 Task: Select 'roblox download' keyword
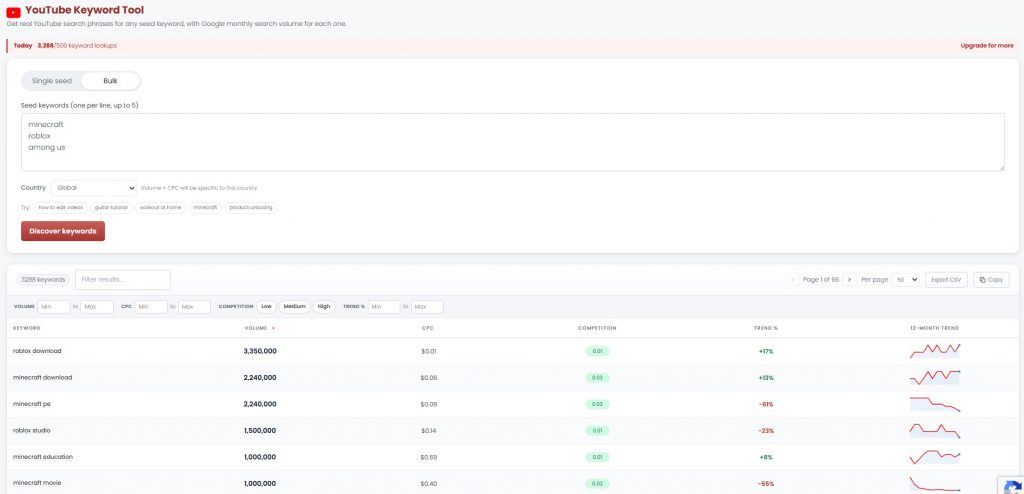[x=37, y=351]
